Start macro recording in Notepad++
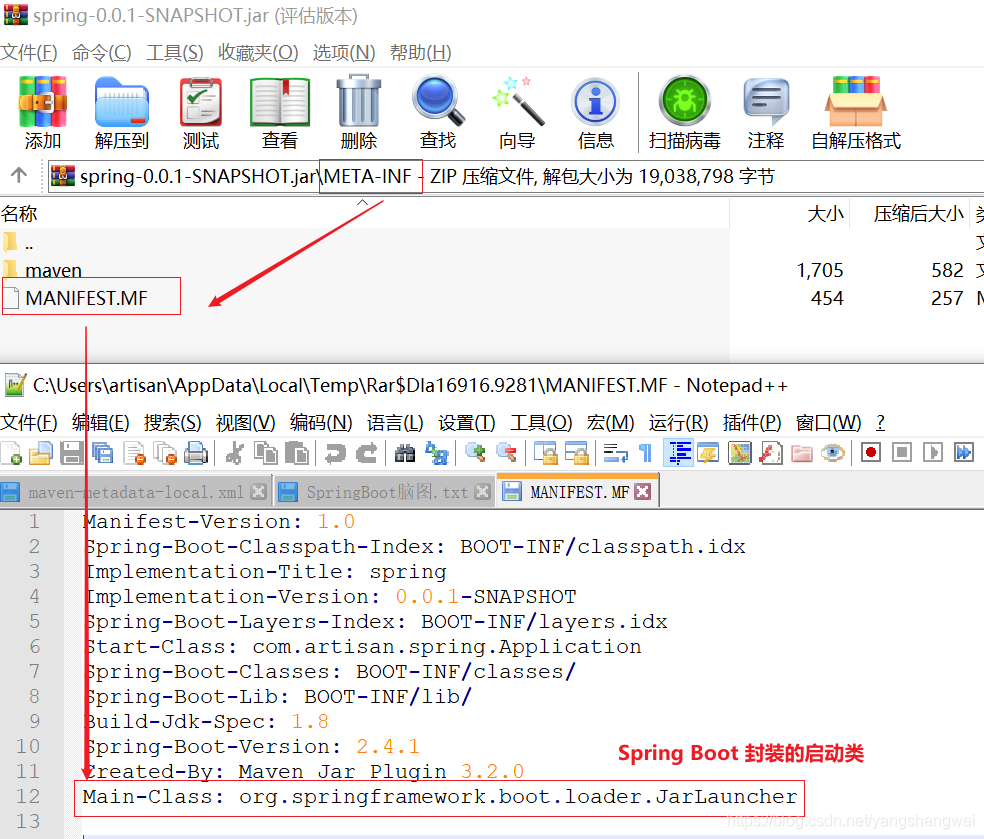 pos(870,453)
